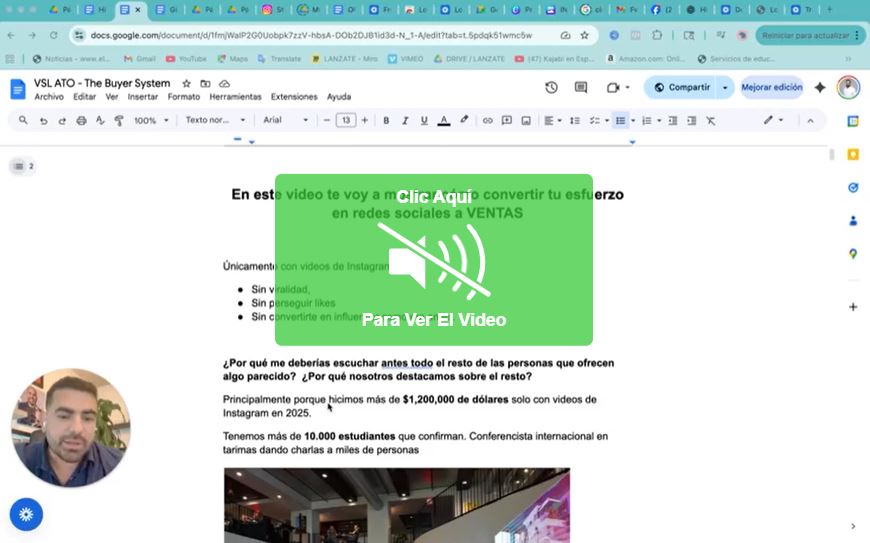
Task: Star the document VSL ATO
Action: (186, 83)
